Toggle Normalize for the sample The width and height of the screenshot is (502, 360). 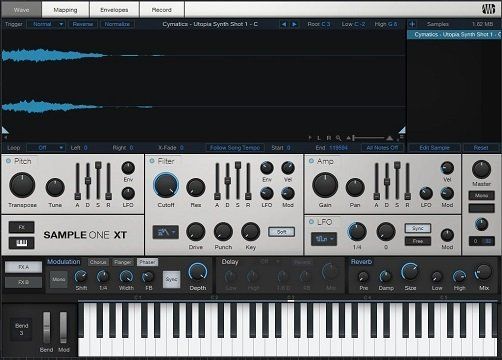tap(117, 24)
